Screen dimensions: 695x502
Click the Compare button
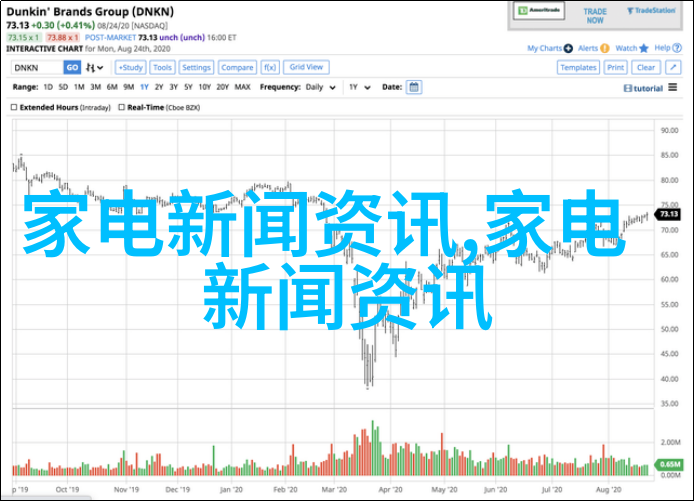point(237,67)
